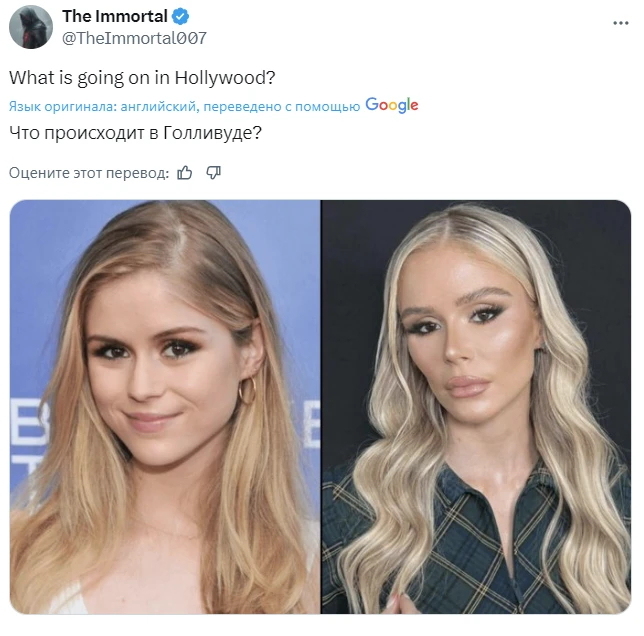644x636 pixels.
Task: Click the hoop earring in left photo
Action: coord(247,390)
